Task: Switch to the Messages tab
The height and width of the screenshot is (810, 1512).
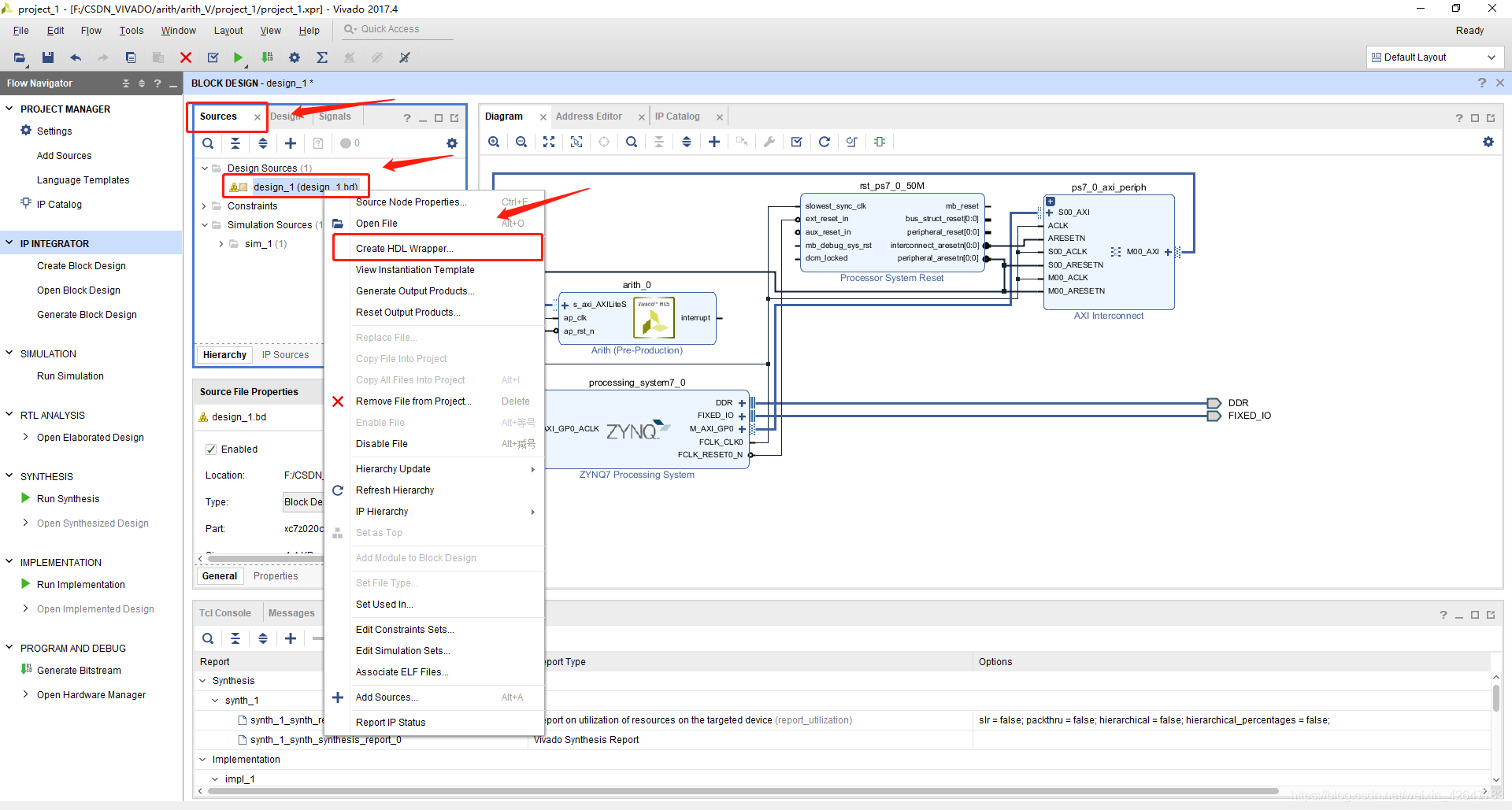Action: click(291, 613)
